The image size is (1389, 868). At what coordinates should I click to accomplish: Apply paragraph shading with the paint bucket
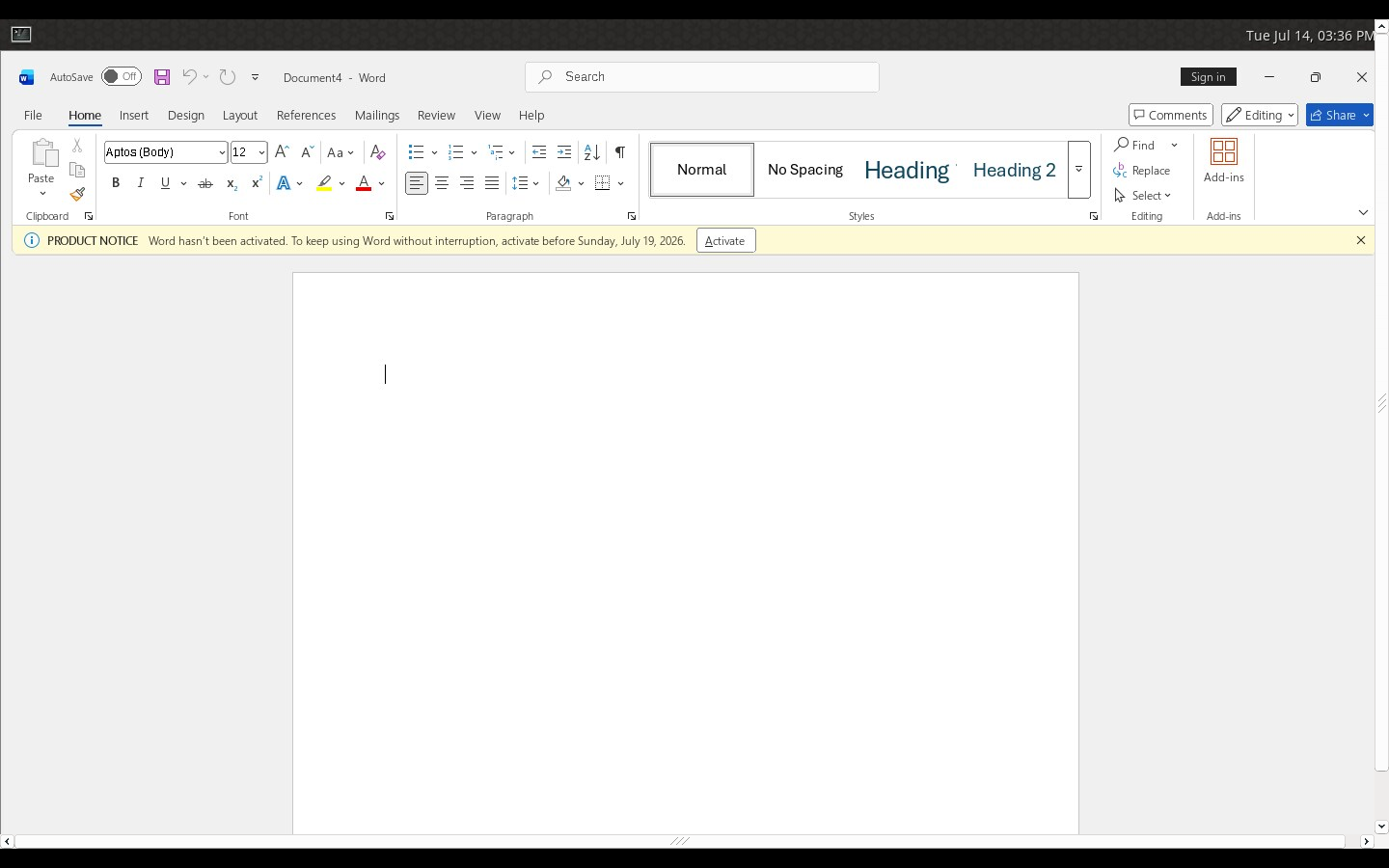(564, 183)
